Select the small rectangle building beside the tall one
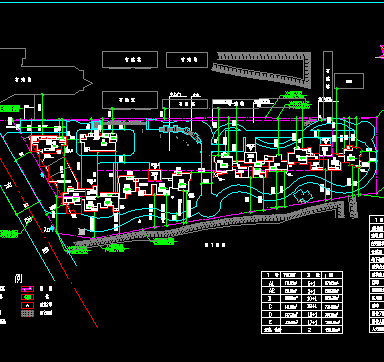Image resolution: width=384 pixels, height=362 pixels. pyautogui.click(x=349, y=81)
